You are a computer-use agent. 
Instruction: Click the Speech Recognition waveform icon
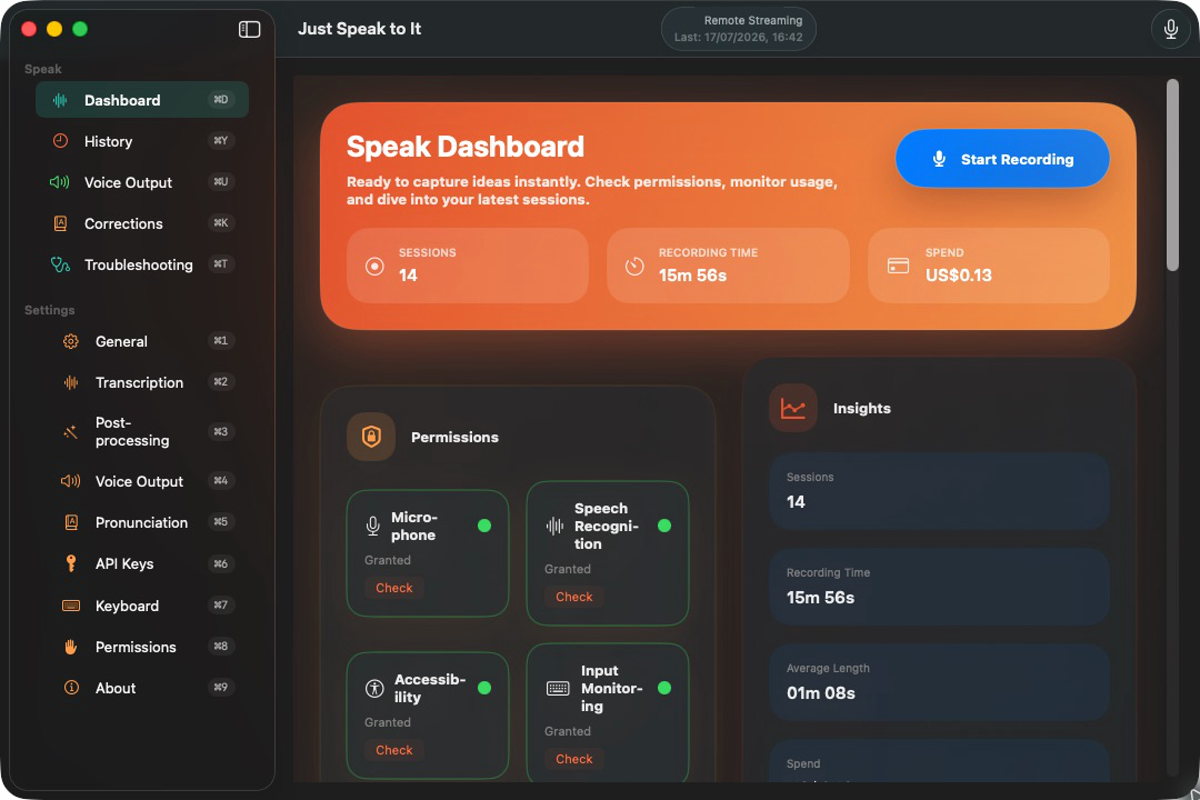tap(555, 526)
